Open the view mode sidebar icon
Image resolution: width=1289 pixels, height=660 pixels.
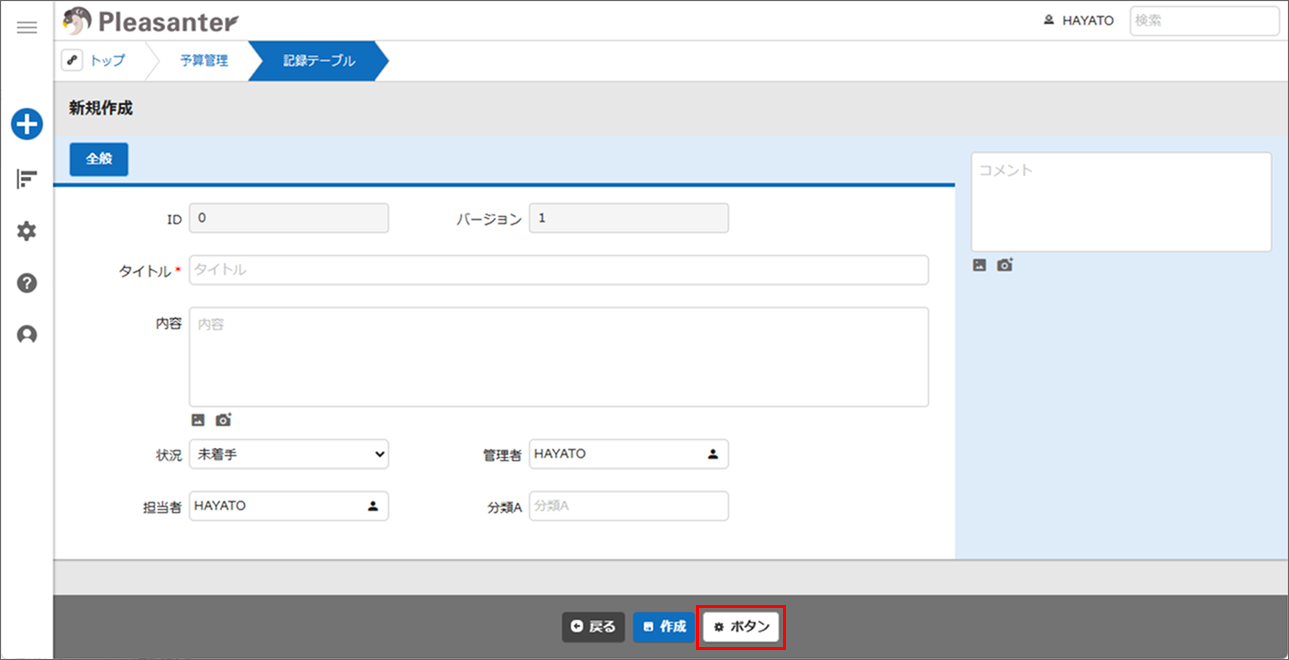[x=27, y=179]
